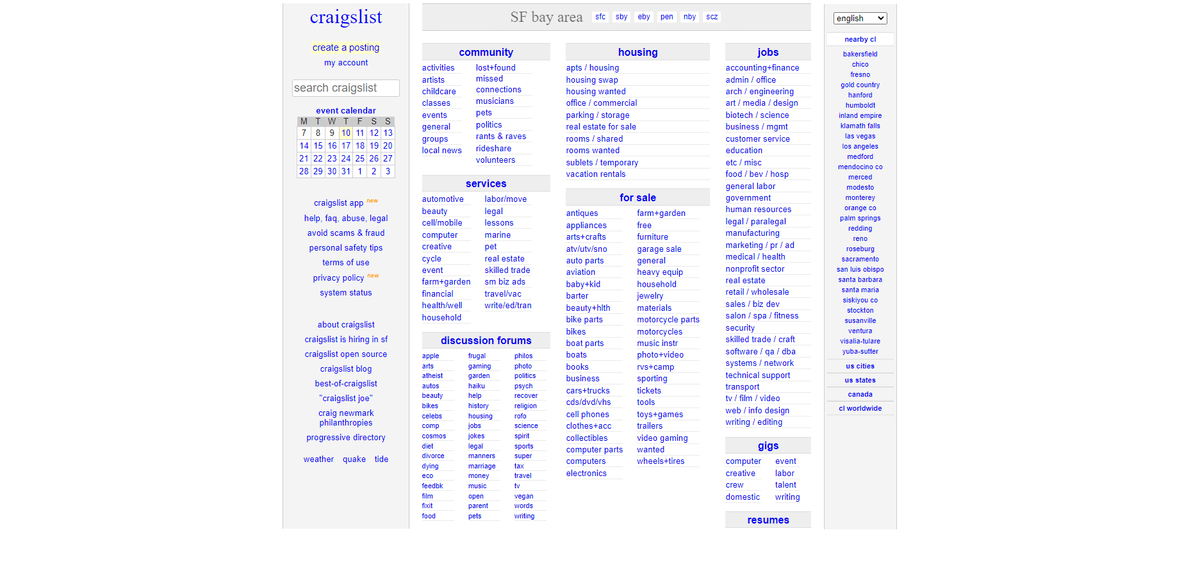The image size is (1200, 578).
Task: Open avoid scams & fraud page
Action: [x=345, y=233]
